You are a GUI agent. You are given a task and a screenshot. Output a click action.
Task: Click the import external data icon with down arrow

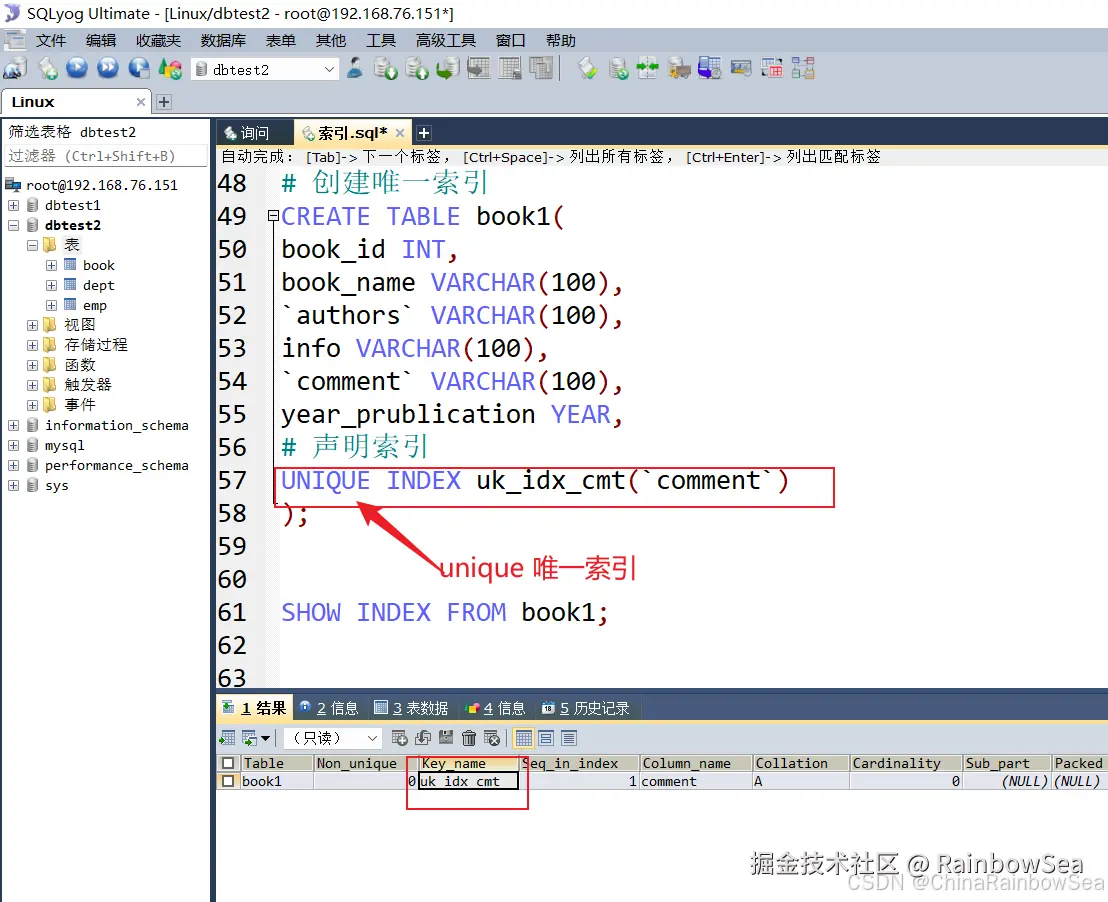(385, 69)
